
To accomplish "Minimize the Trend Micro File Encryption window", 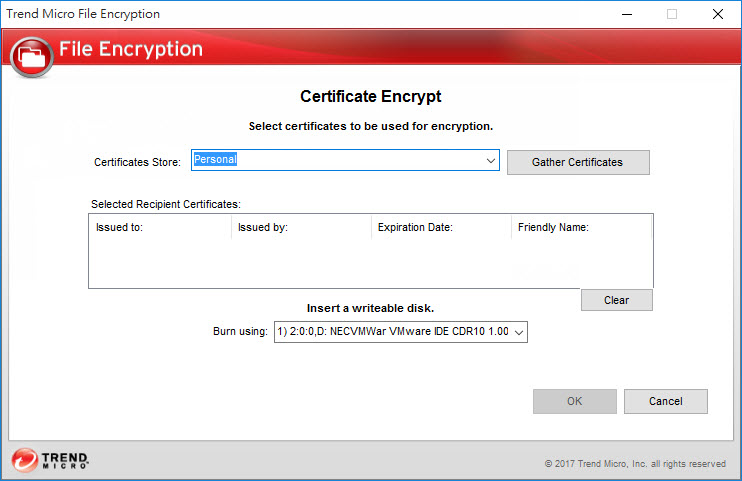I will pos(626,14).
